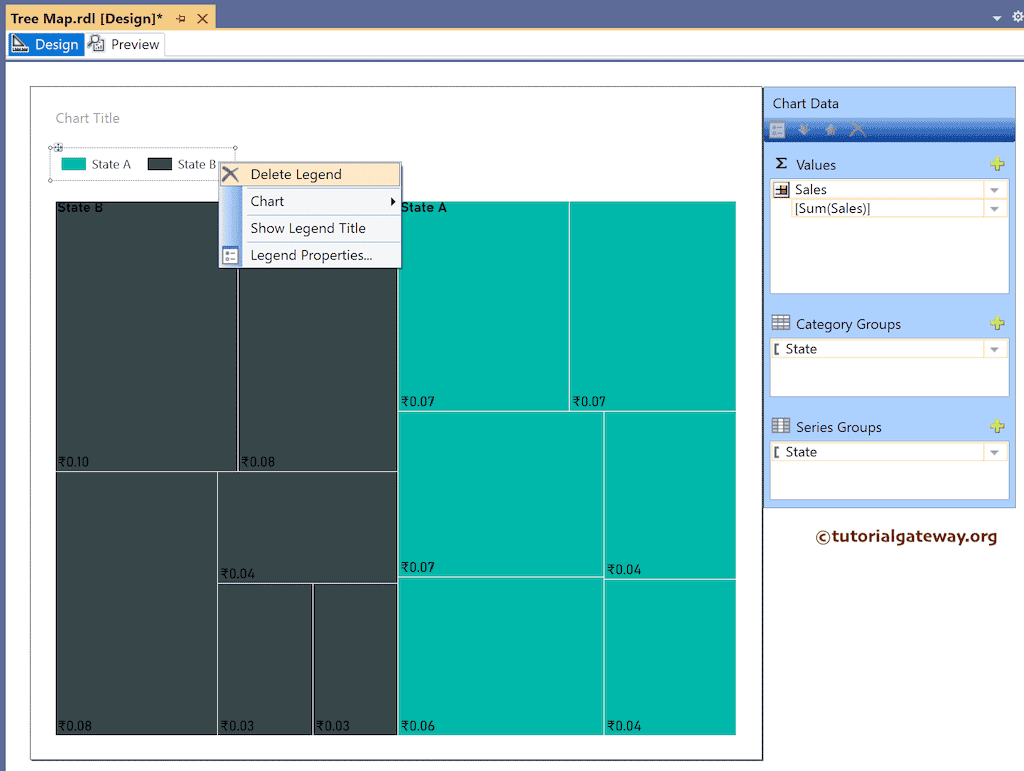Open the window settings gear
Image resolution: width=1024 pixels, height=771 pixels.
tap(1017, 17)
